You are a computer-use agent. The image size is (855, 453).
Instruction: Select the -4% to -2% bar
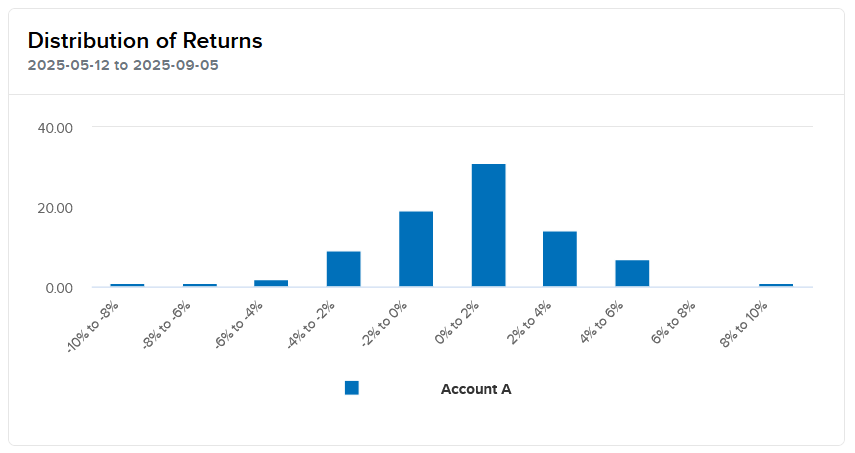[x=343, y=269]
